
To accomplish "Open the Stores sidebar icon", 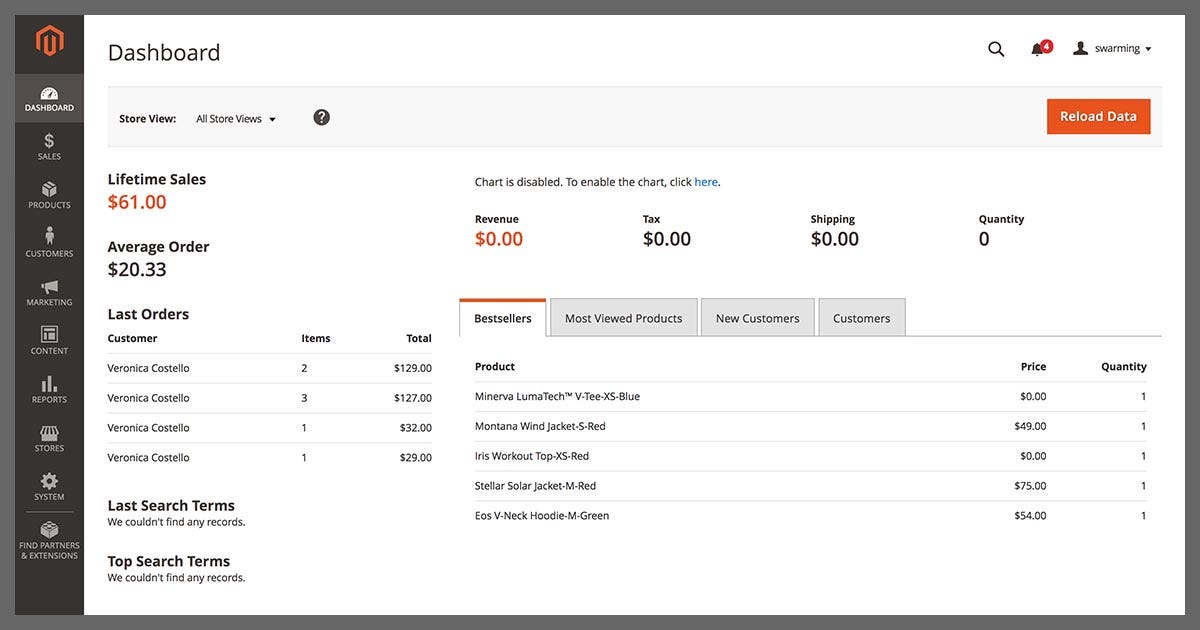I will pyautogui.click(x=49, y=433).
